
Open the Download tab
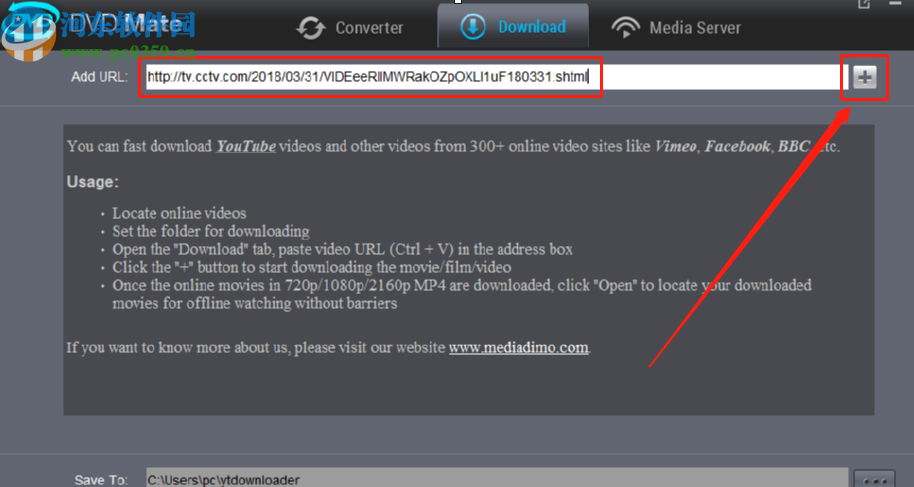tap(513, 27)
